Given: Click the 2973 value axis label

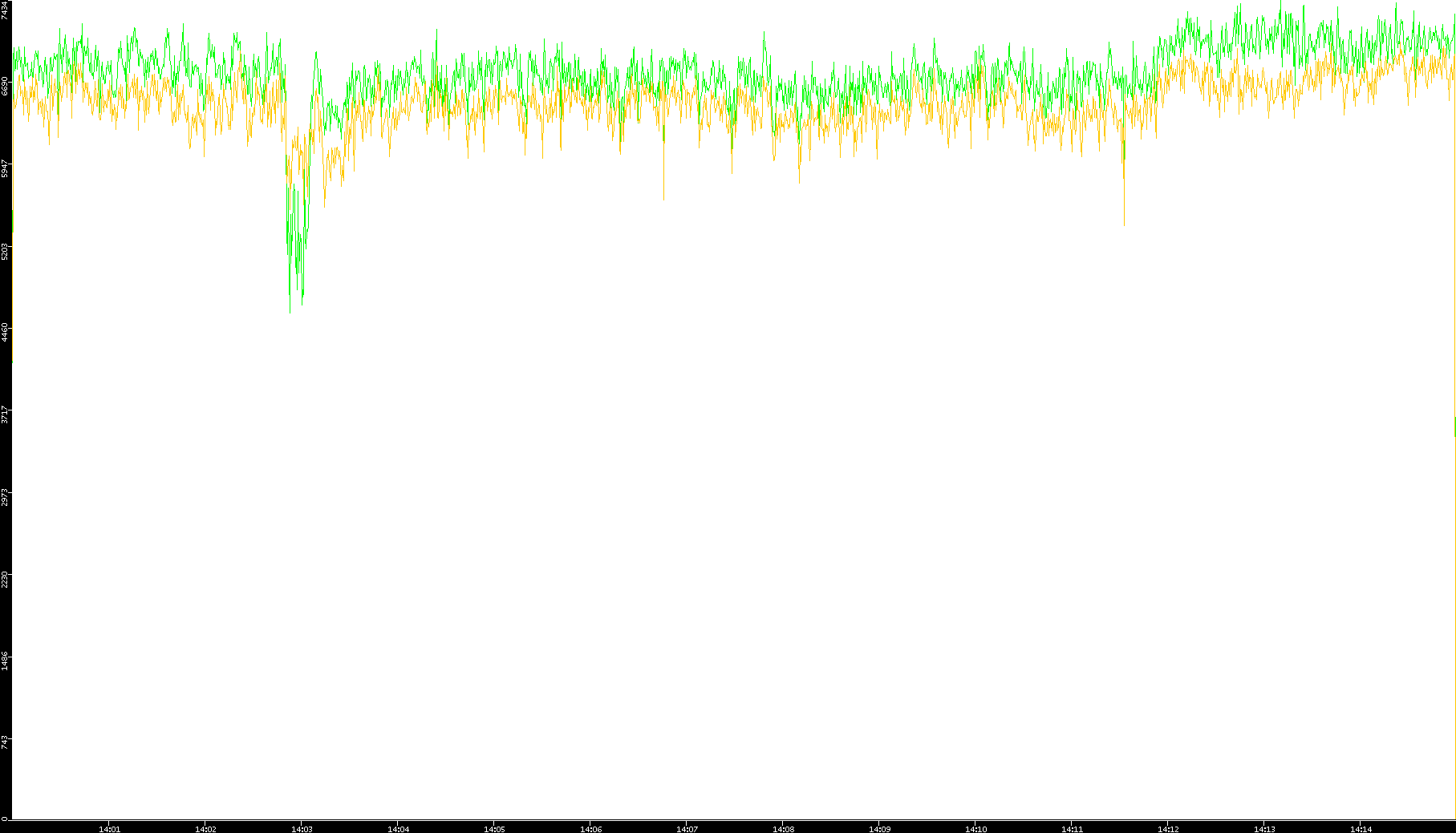Looking at the screenshot, I should (x=5, y=496).
